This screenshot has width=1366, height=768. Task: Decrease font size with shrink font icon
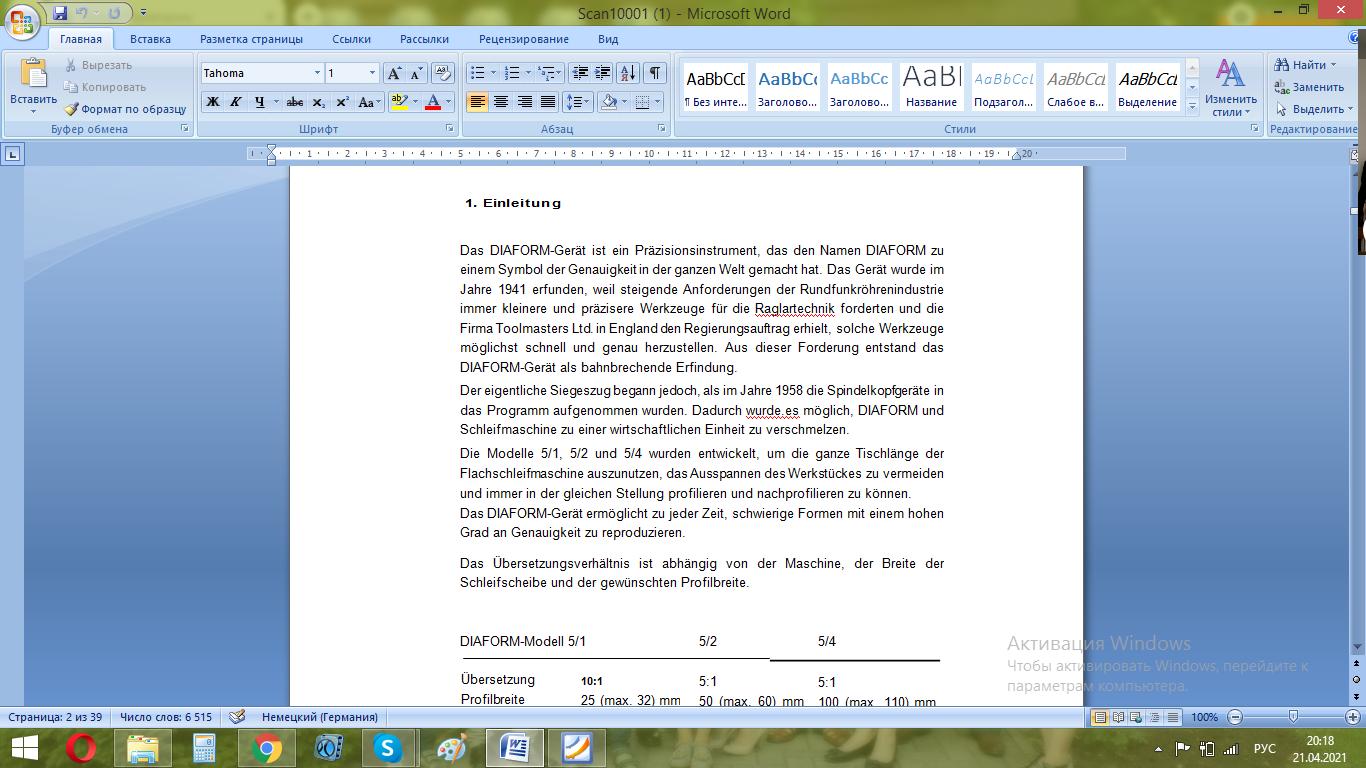pos(417,73)
